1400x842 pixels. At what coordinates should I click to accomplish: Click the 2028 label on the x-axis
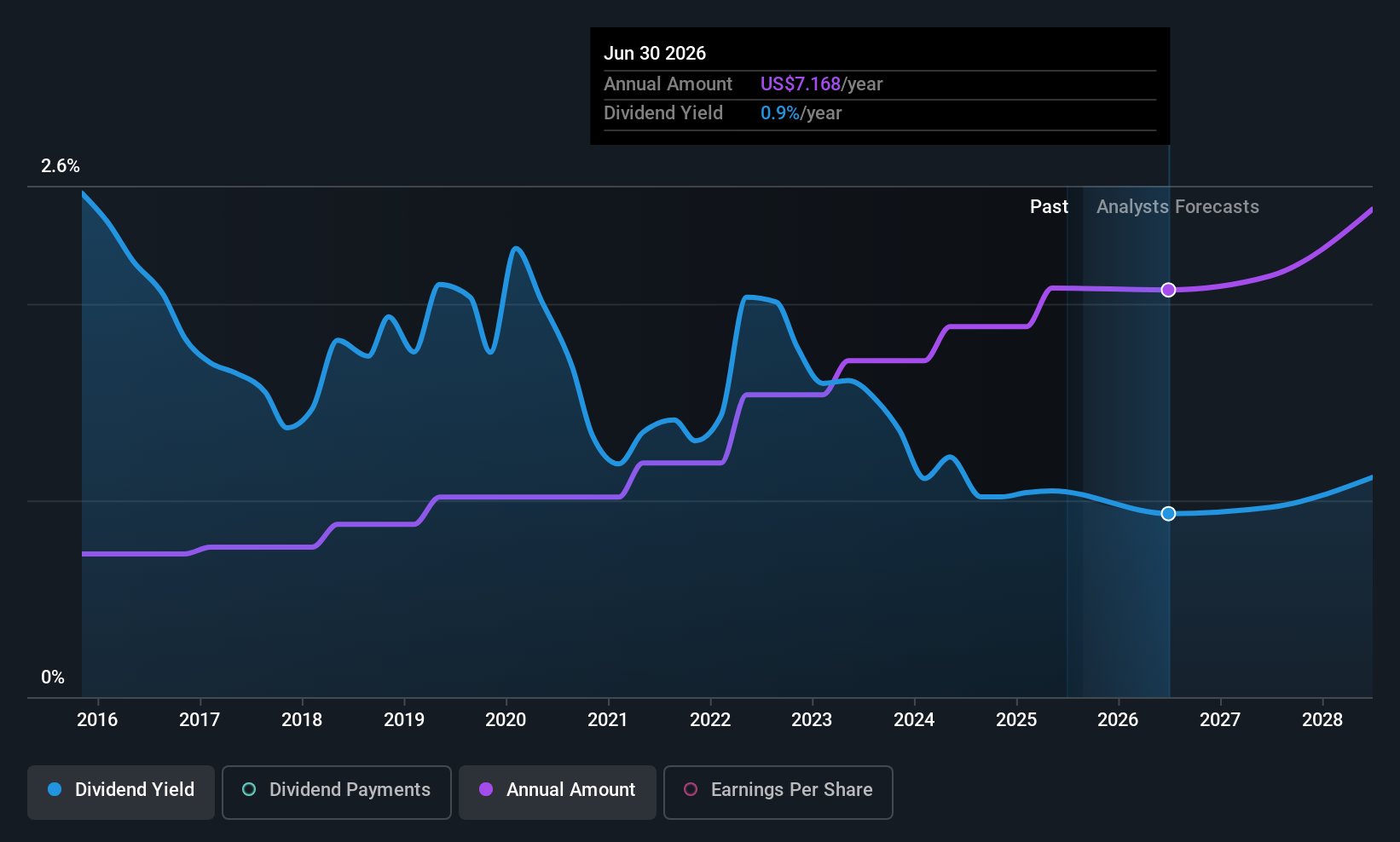point(1322,719)
